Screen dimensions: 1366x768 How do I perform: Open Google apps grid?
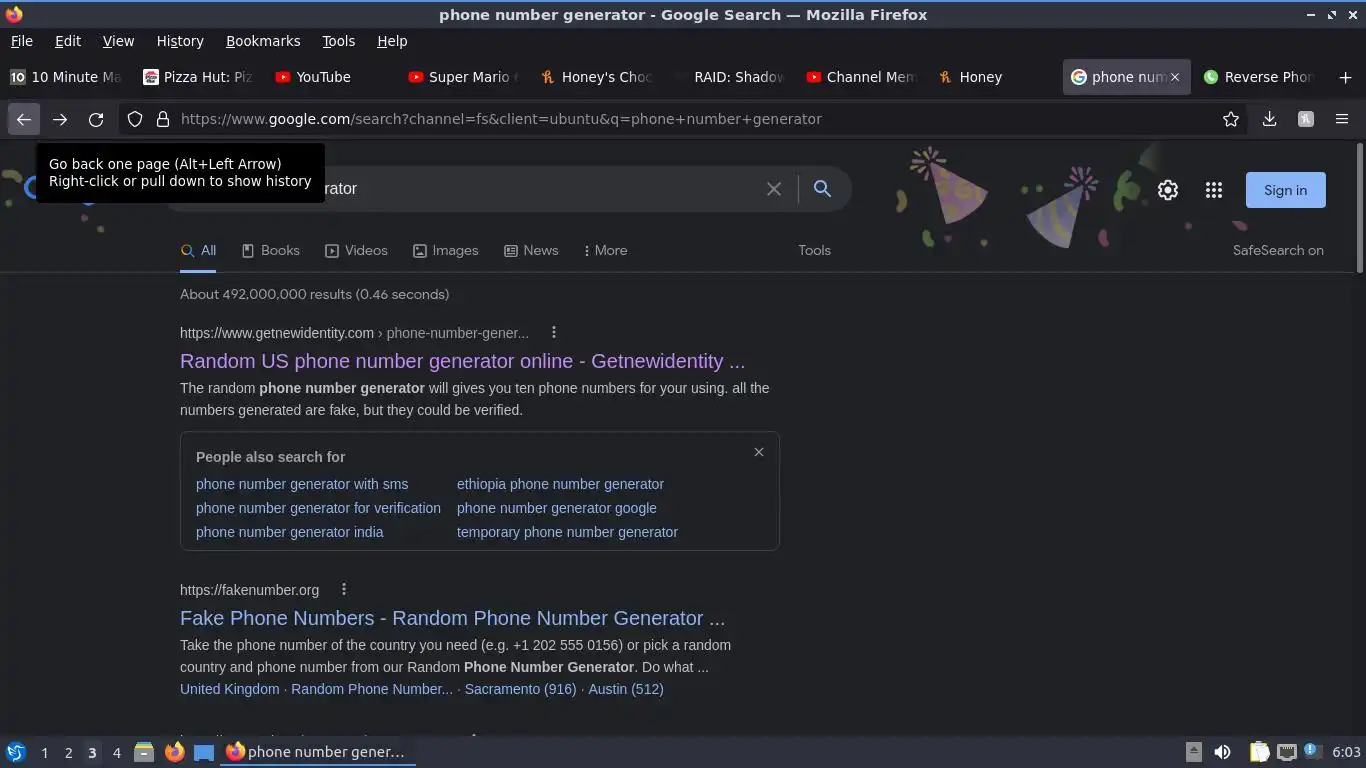point(1214,190)
